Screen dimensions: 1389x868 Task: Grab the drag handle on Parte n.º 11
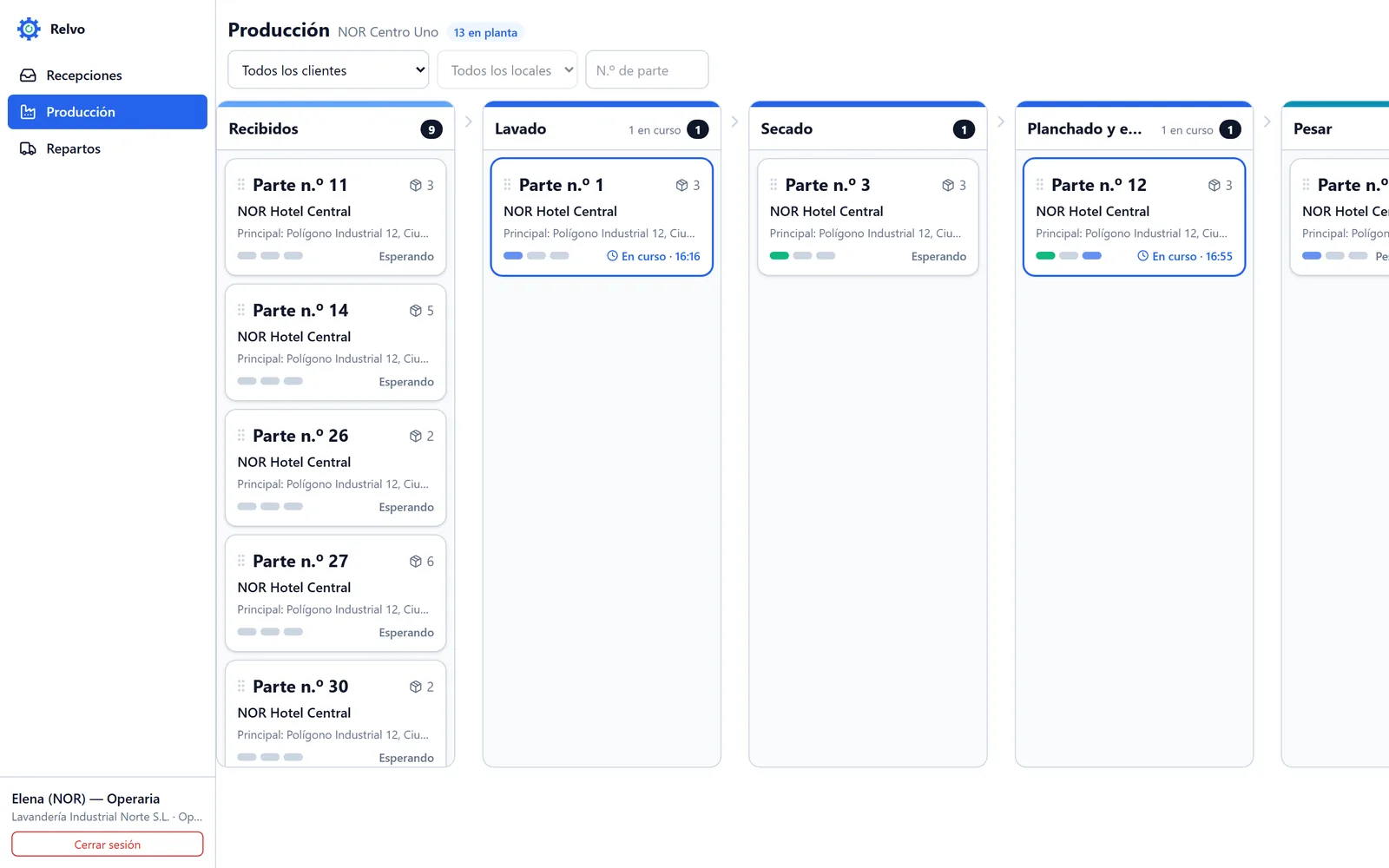point(241,185)
